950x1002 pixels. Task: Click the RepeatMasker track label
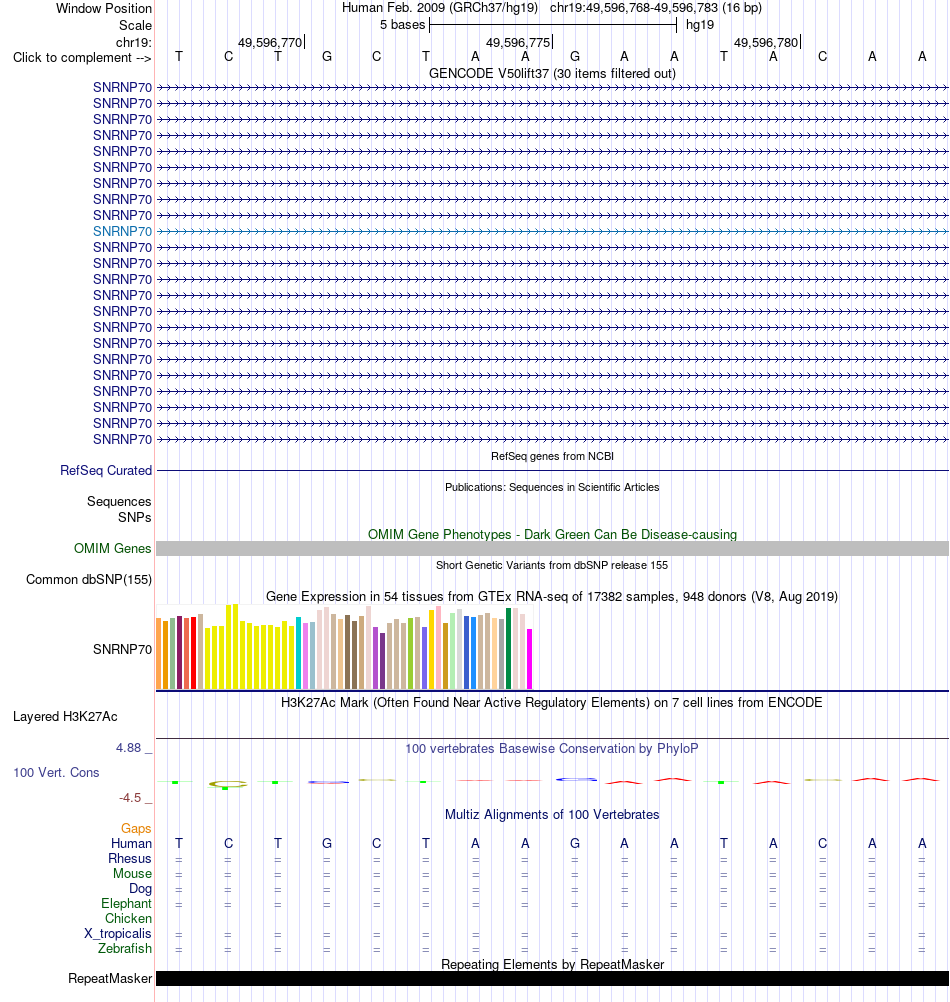coord(110,978)
